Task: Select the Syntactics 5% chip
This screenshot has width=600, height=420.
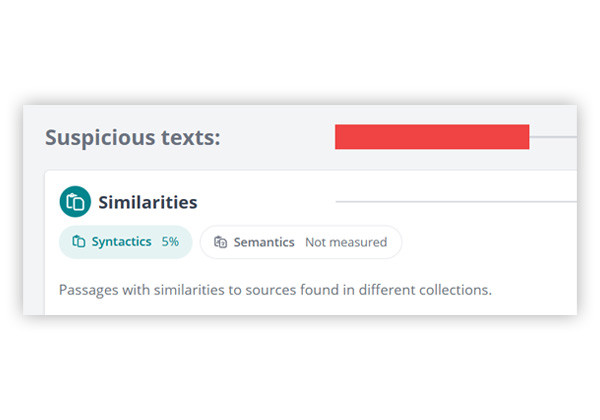Action: tap(125, 242)
